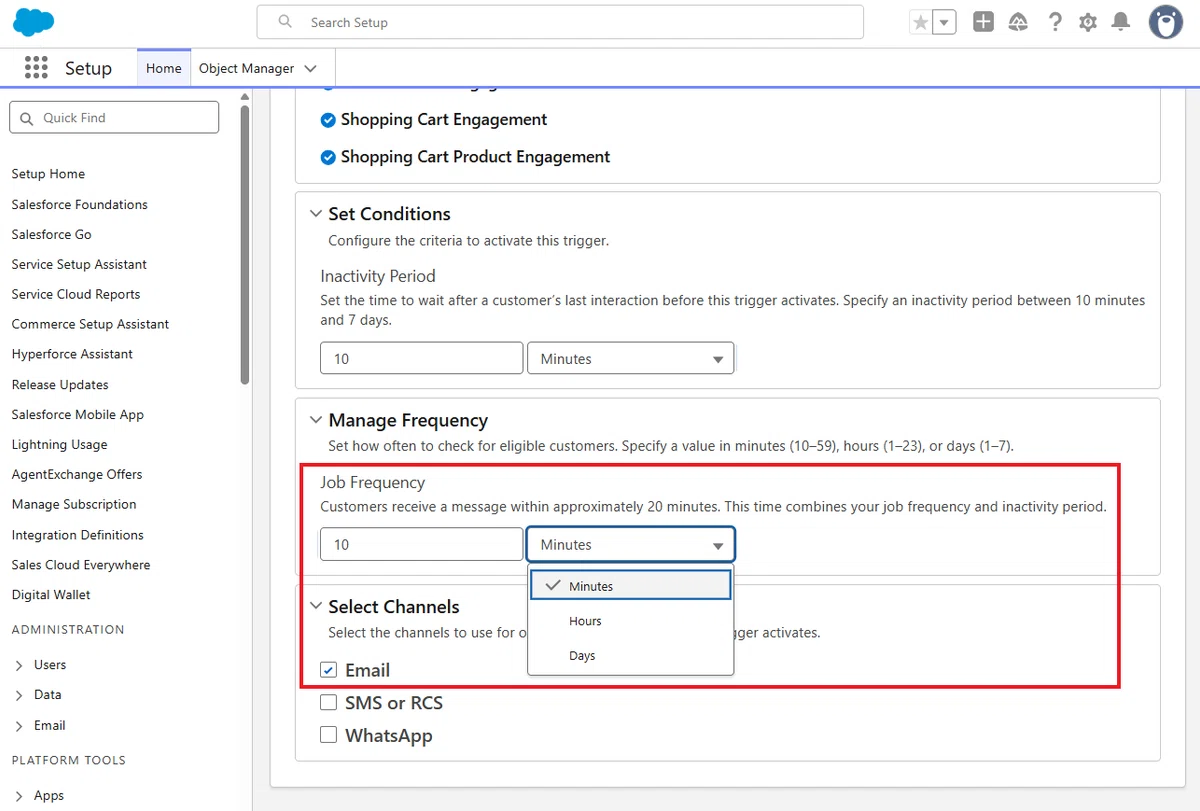Open the App Launcher grid icon
1200x811 pixels.
click(36, 68)
